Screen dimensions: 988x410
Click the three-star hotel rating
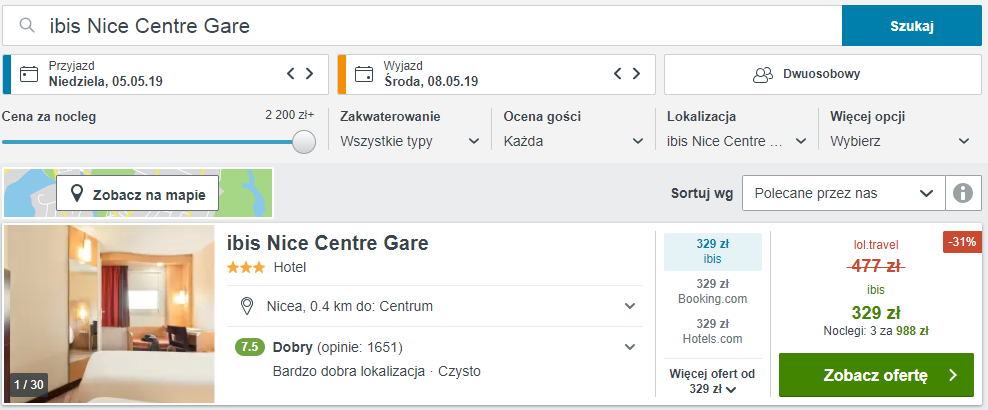point(246,268)
